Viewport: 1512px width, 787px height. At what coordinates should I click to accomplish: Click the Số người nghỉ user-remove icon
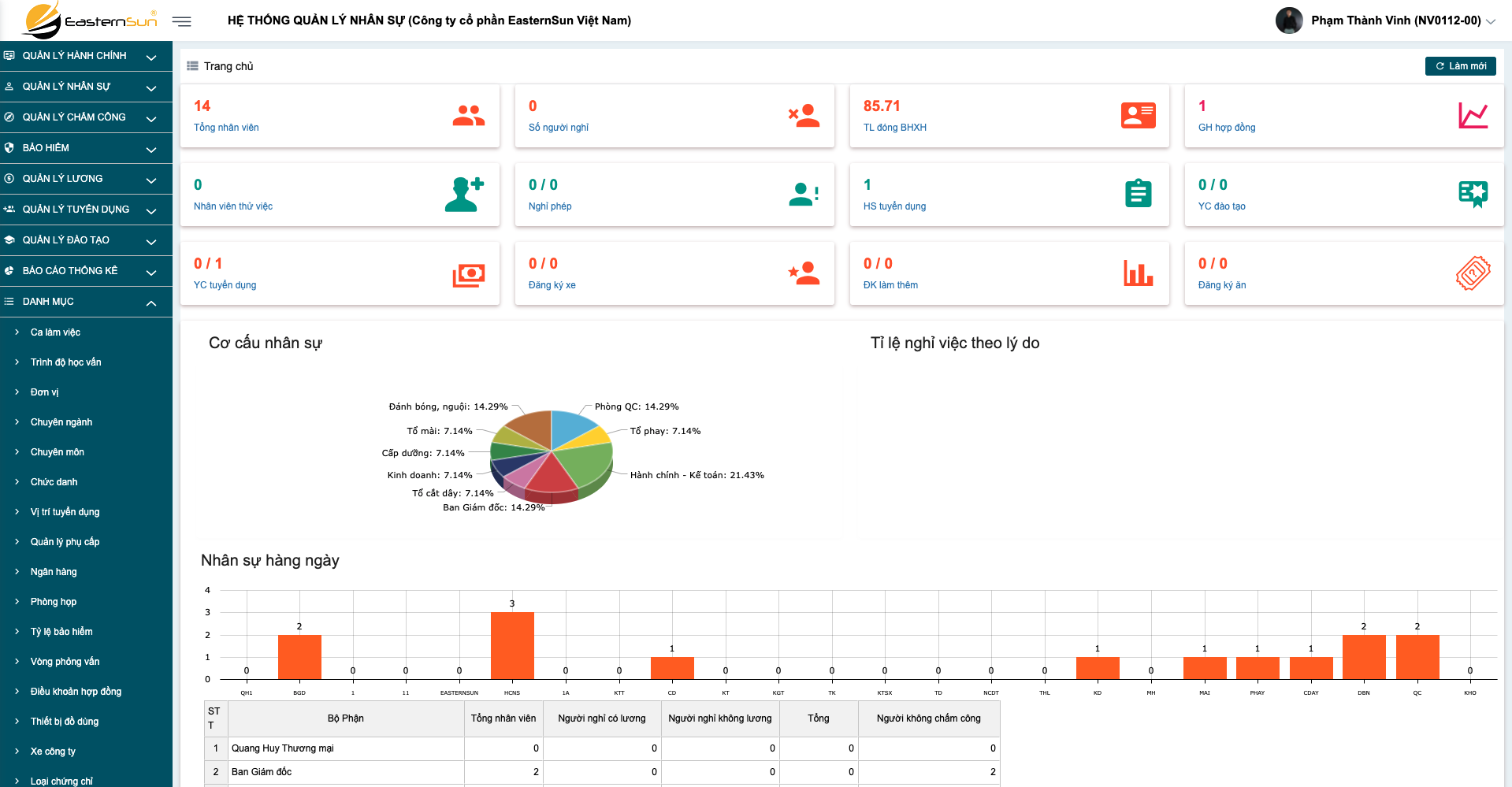[x=803, y=116]
